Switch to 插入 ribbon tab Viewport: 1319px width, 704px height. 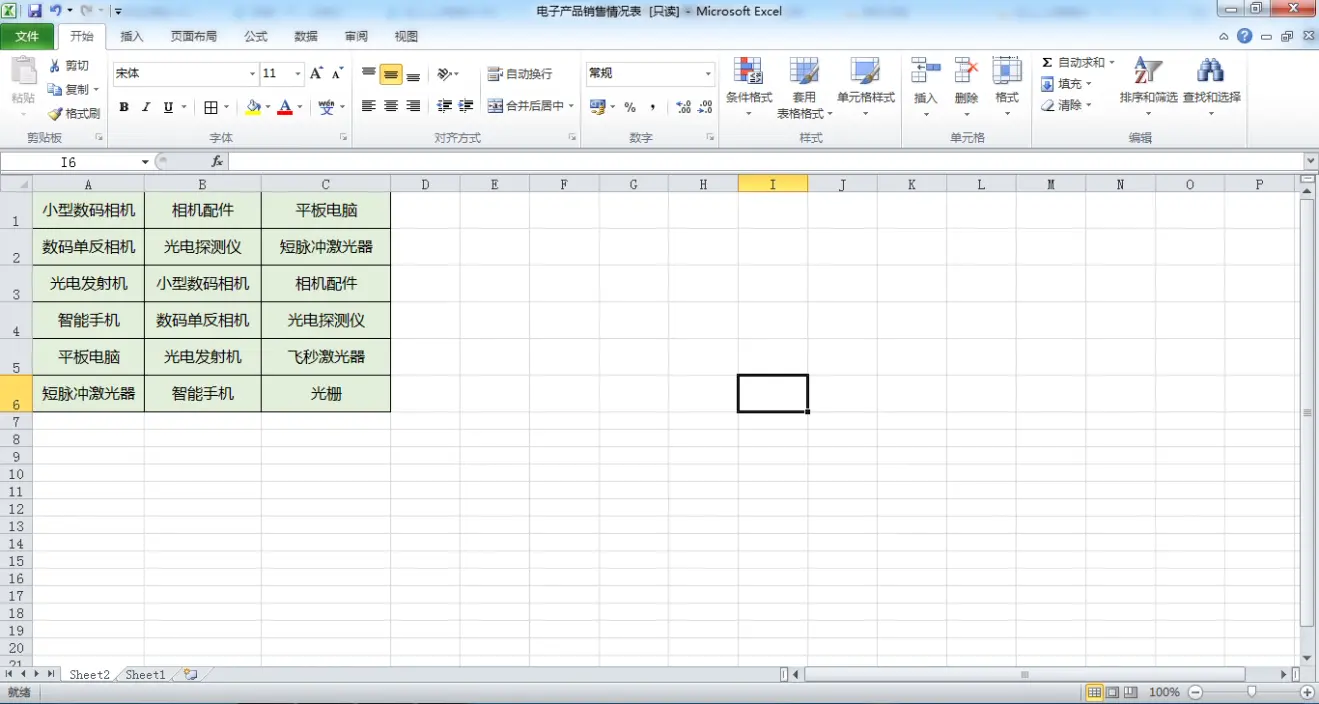(132, 36)
